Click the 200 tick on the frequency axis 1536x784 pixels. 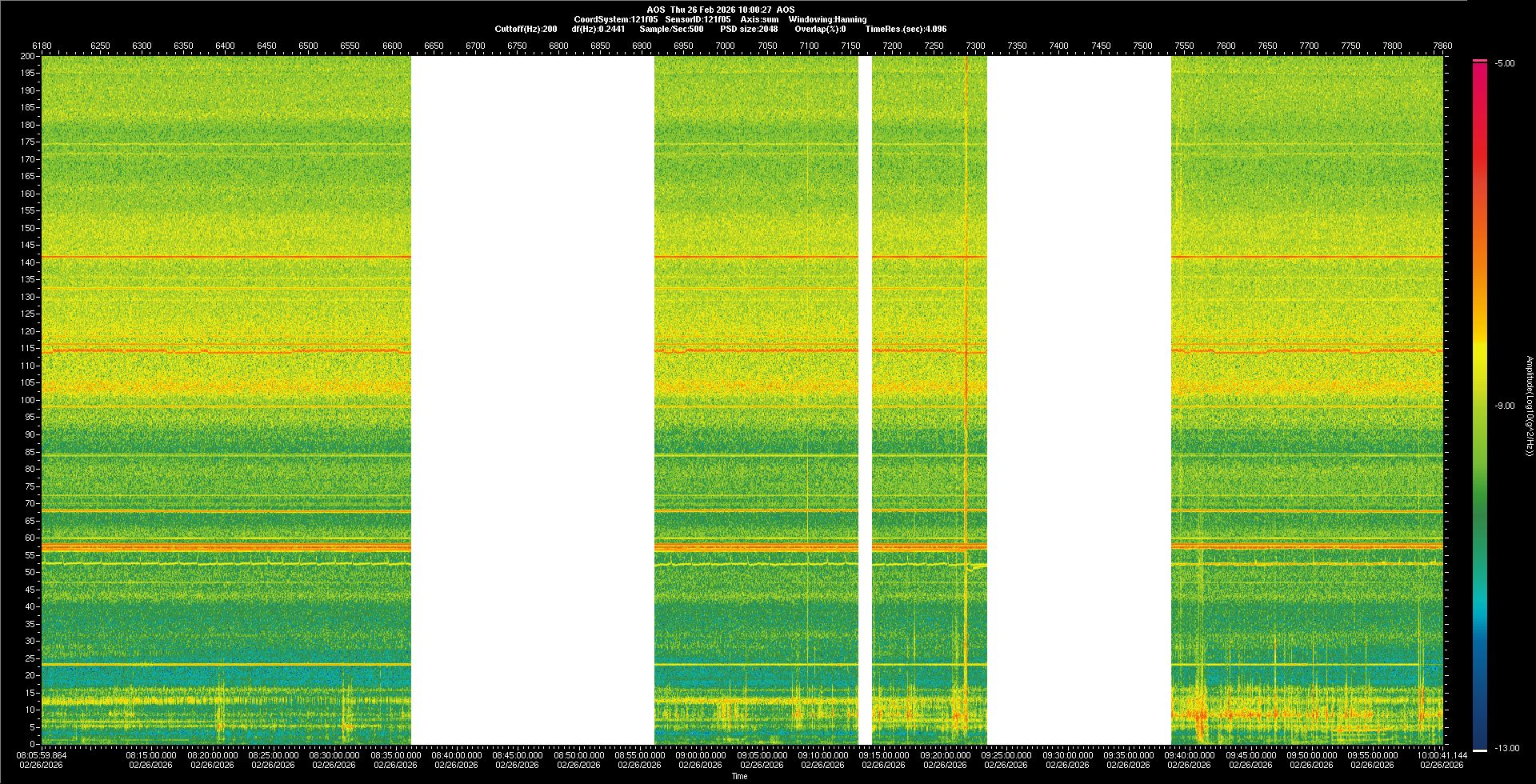(x=28, y=57)
